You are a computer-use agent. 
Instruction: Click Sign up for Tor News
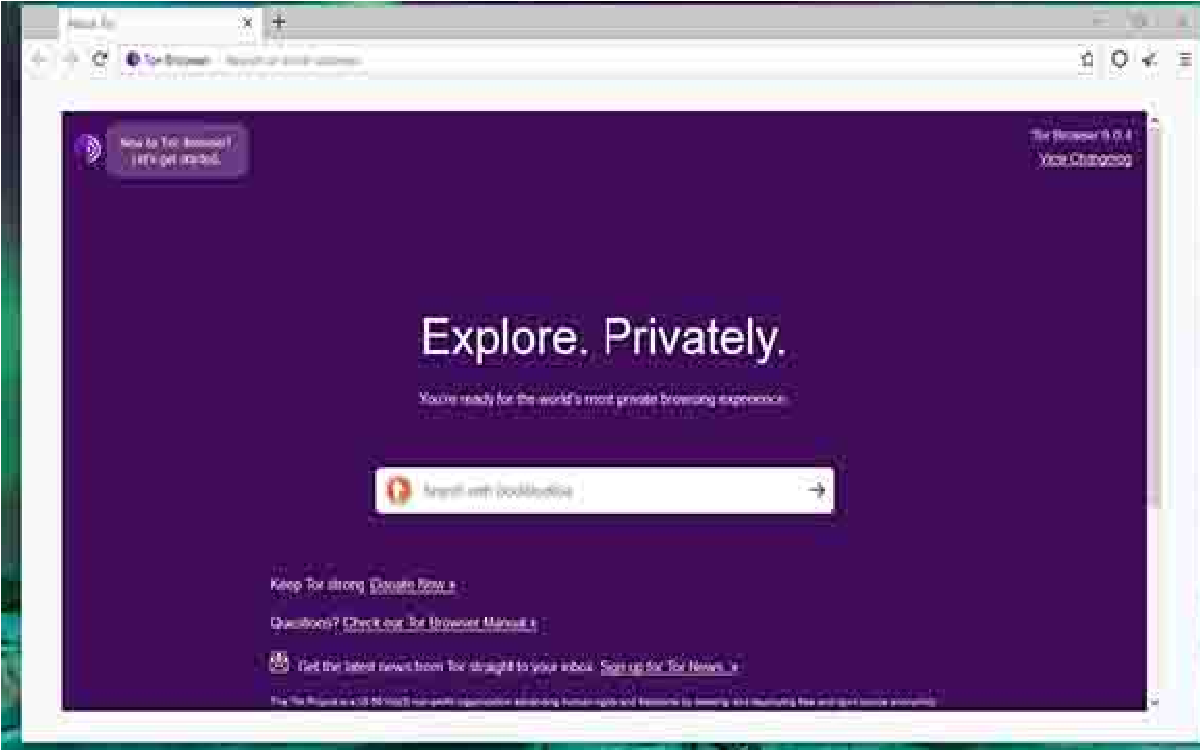[x=670, y=667]
